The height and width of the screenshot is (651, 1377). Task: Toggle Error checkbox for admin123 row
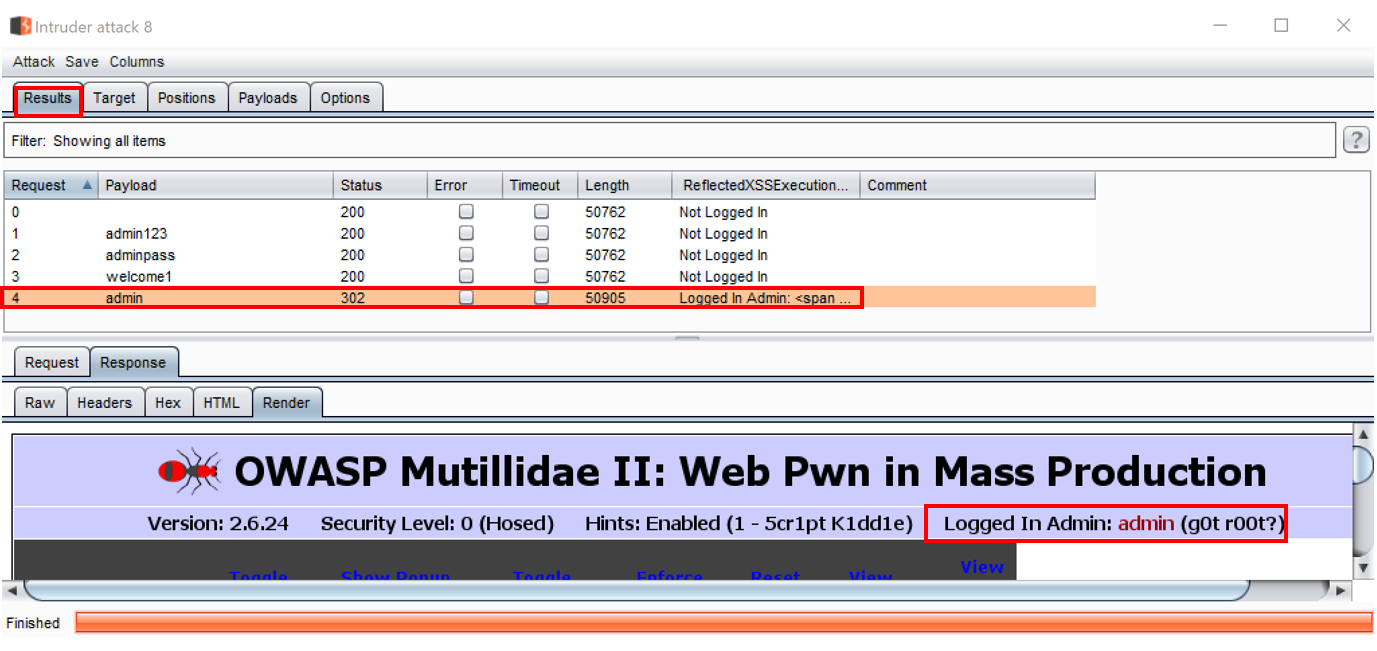[x=466, y=233]
